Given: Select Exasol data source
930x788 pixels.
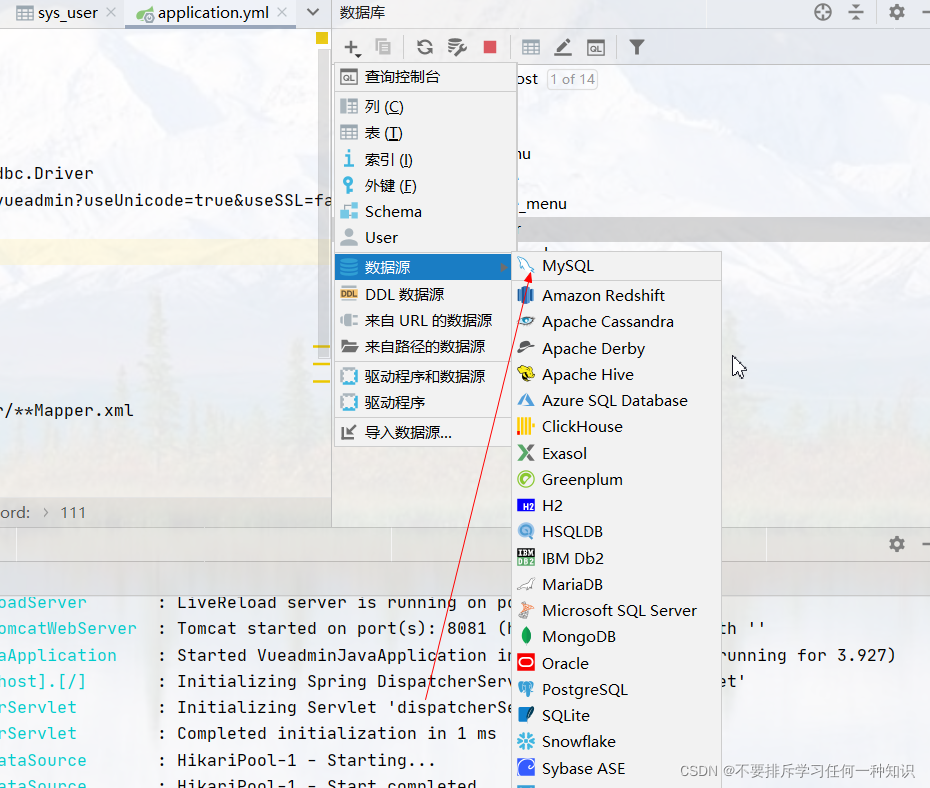Looking at the screenshot, I should point(617,453).
